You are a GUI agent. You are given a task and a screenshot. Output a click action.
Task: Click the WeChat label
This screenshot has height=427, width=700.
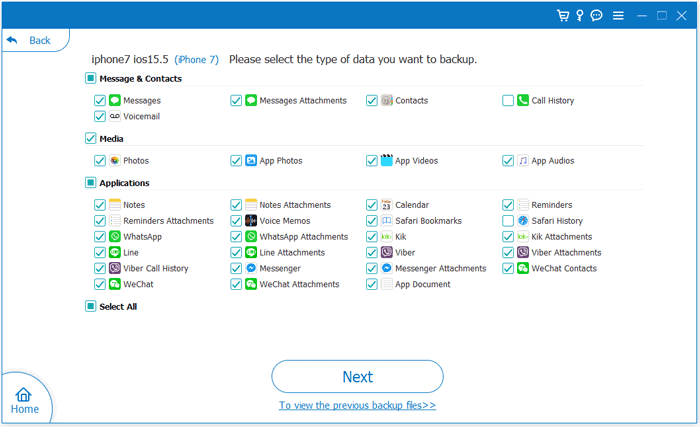[x=138, y=284]
